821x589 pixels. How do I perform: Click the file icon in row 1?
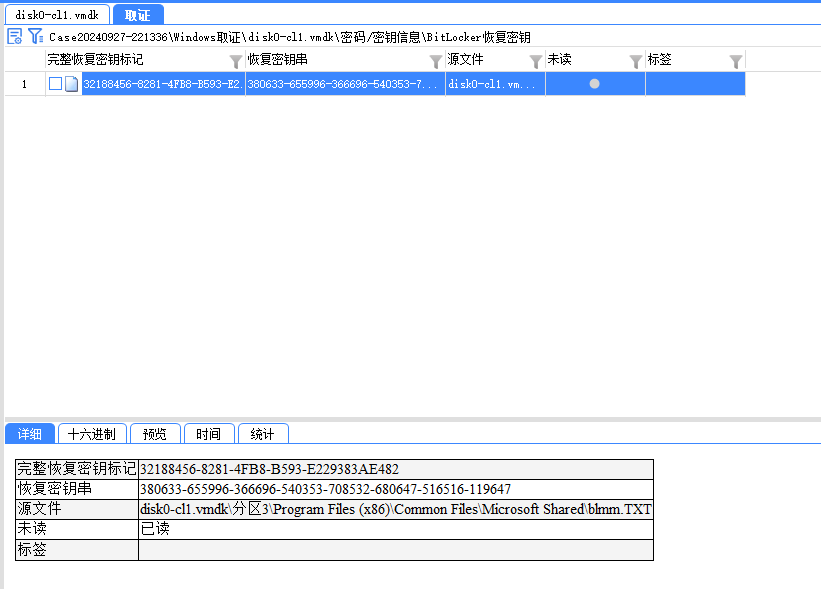click(72, 85)
